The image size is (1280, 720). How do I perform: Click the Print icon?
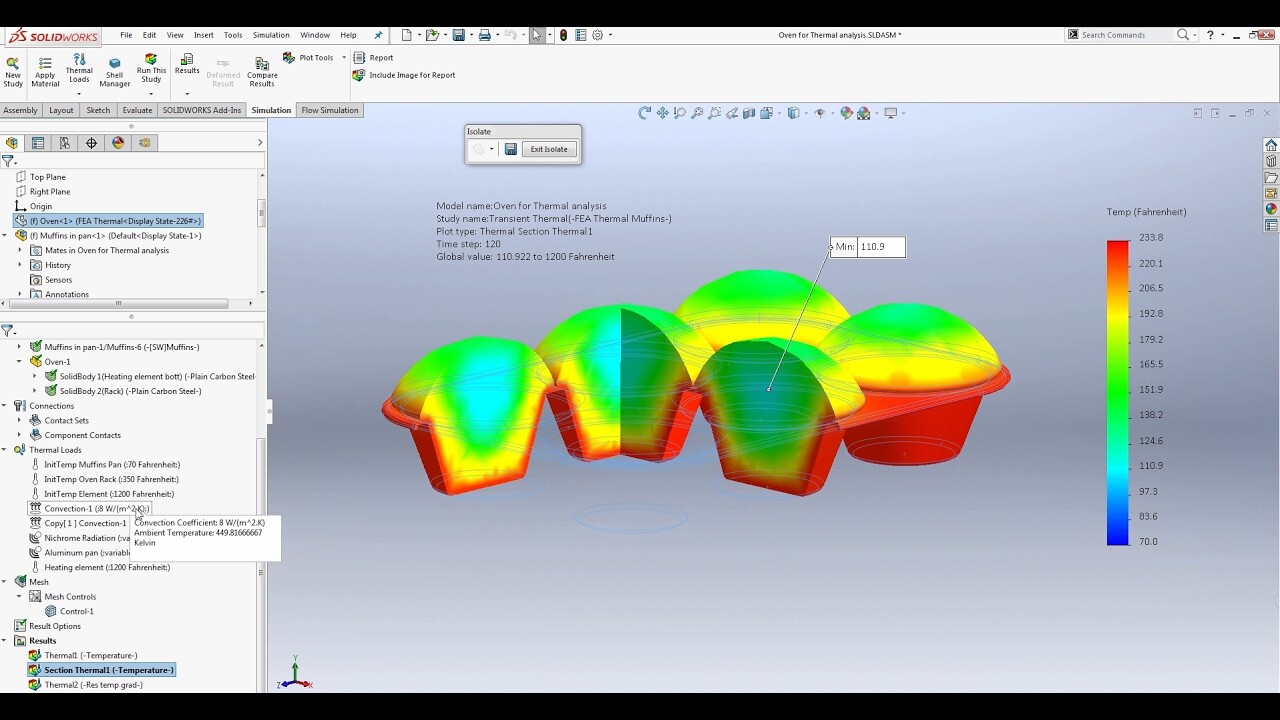click(x=484, y=35)
